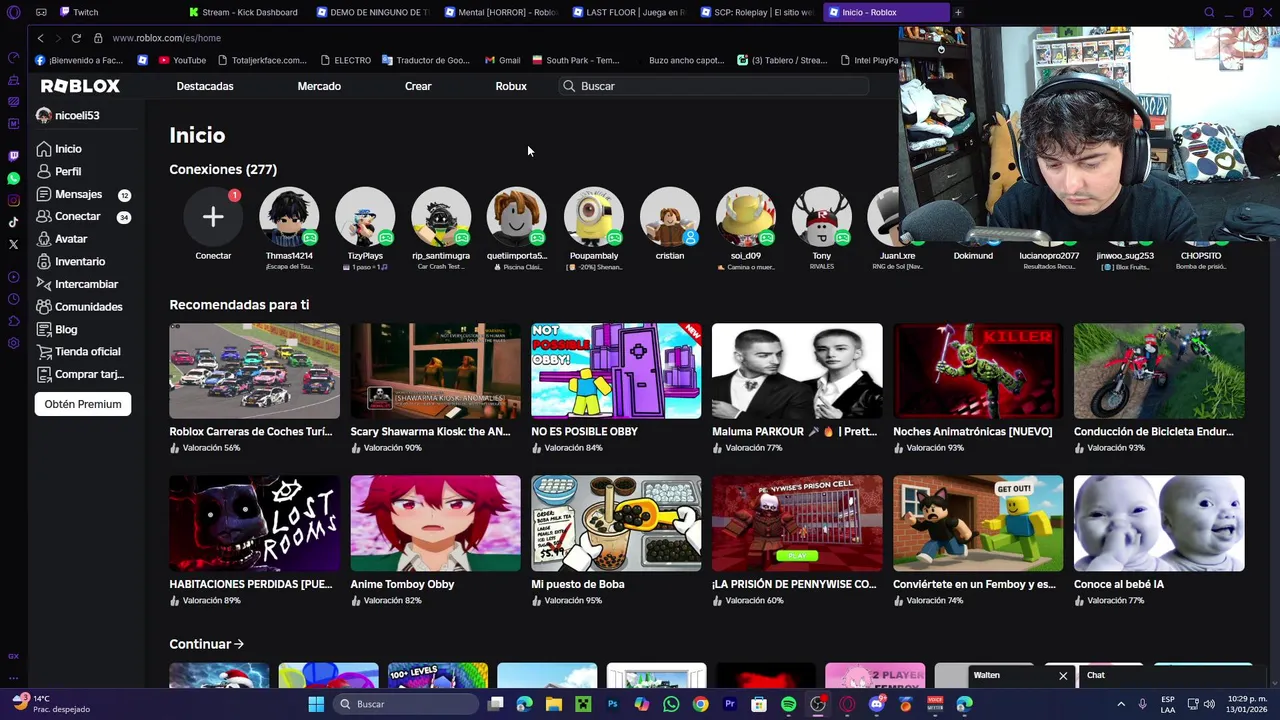The height and width of the screenshot is (720, 1280).
Task: Open Robux in top navigation
Action: 511,86
